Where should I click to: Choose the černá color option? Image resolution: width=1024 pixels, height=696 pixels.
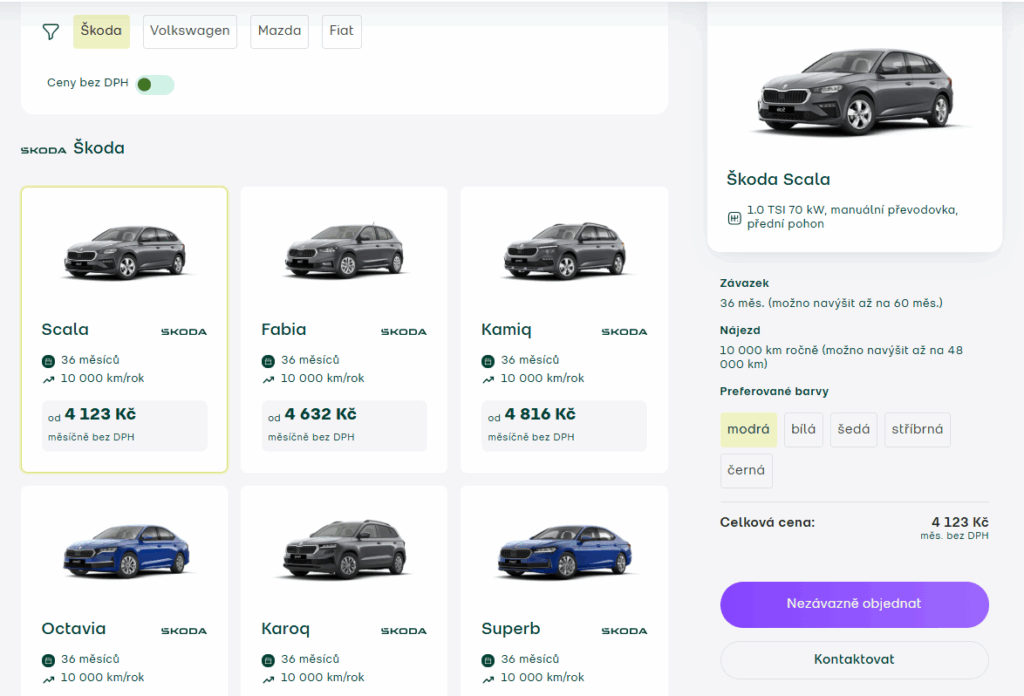tap(746, 471)
